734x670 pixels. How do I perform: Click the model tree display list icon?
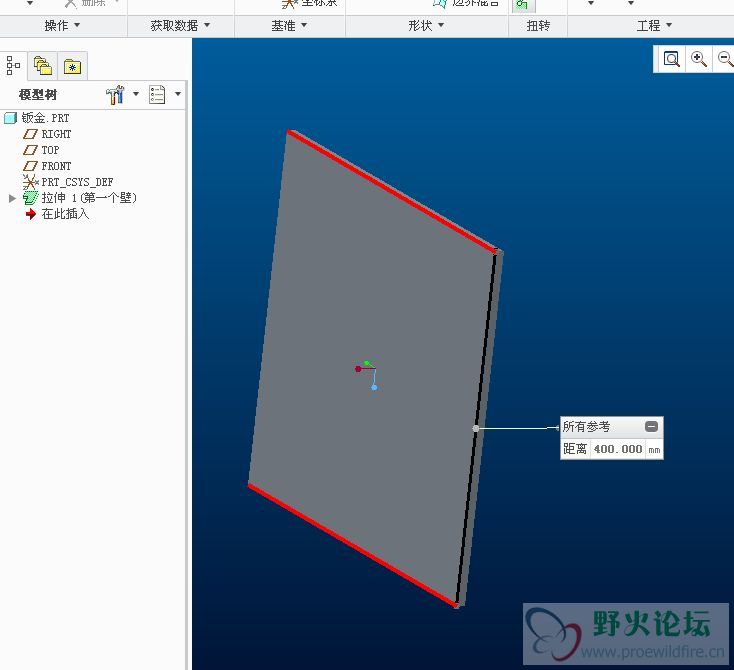(x=157, y=95)
